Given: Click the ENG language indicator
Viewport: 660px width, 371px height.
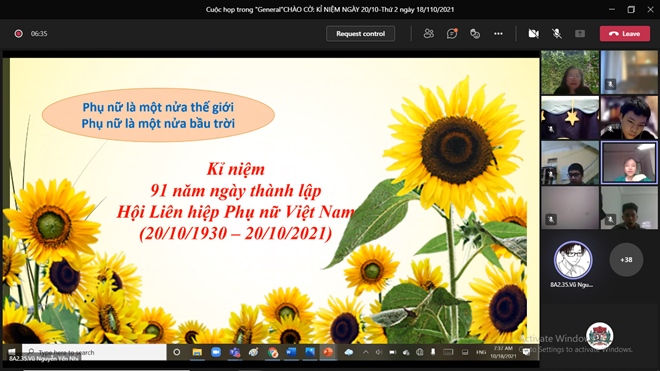Looking at the screenshot, I should point(481,352).
